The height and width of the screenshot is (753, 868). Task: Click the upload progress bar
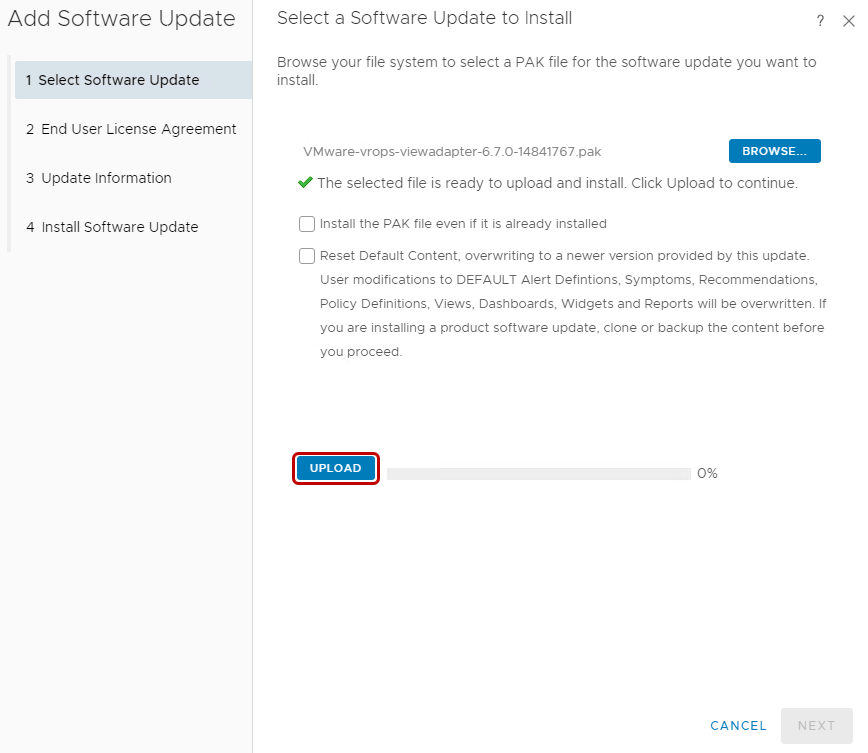click(537, 472)
